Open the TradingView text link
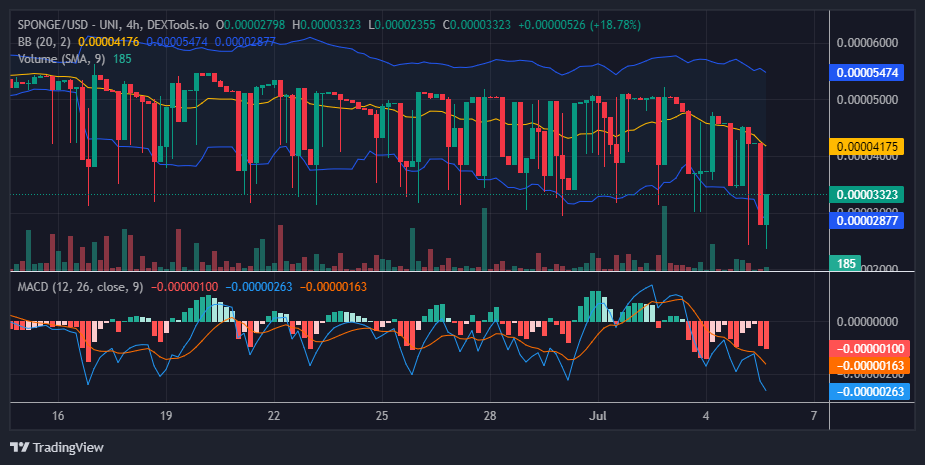This screenshot has width=925, height=465. click(68, 447)
